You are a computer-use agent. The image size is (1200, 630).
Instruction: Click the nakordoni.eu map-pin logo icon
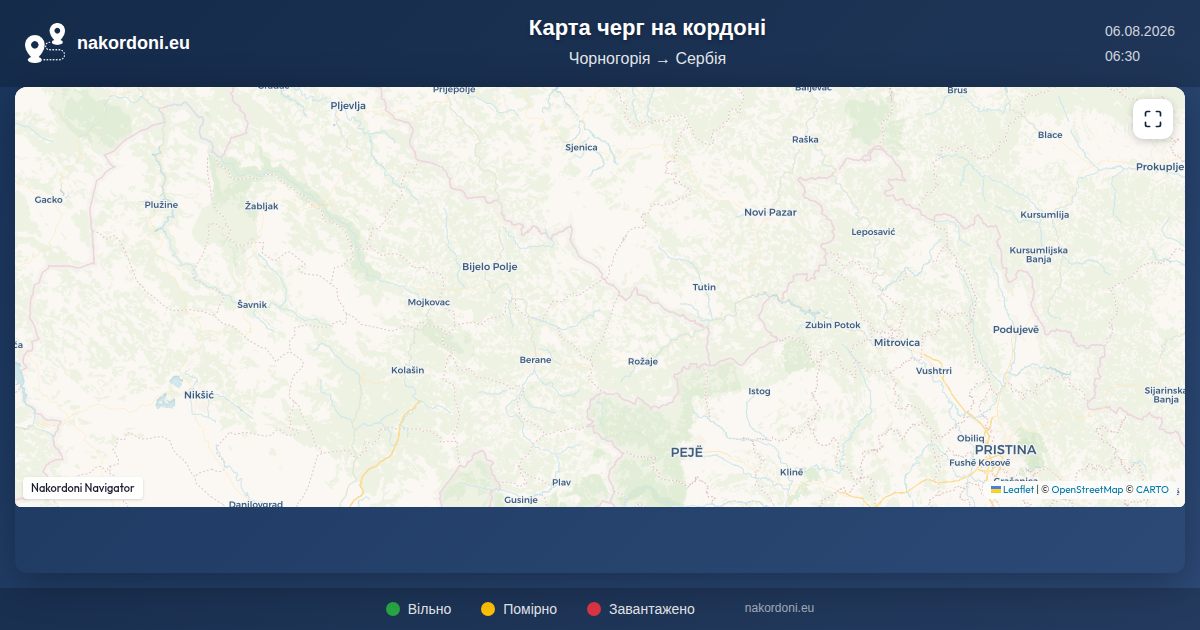[45, 43]
